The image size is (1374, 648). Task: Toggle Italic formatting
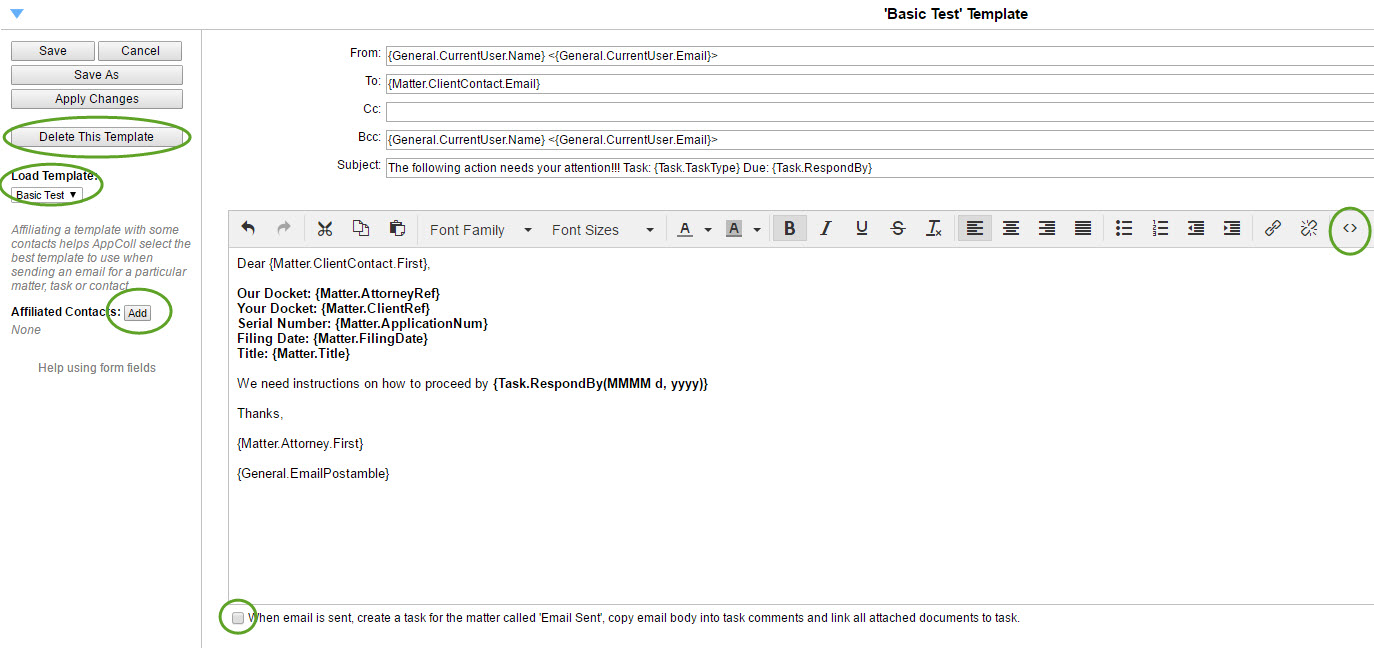[825, 228]
